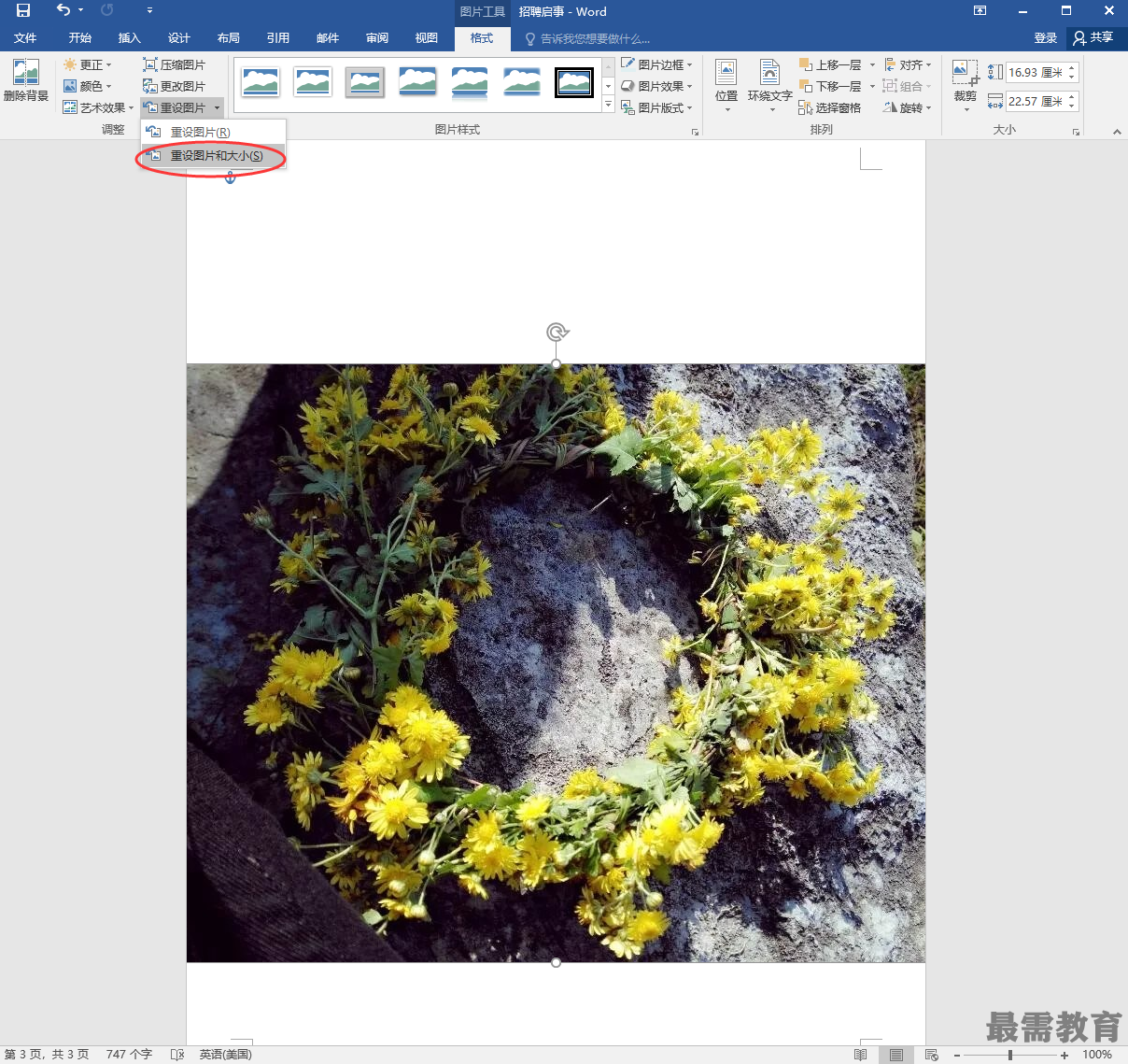Open the Artistic Effects (艺术效果) dropdown
This screenshot has width=1128, height=1064.
98,107
